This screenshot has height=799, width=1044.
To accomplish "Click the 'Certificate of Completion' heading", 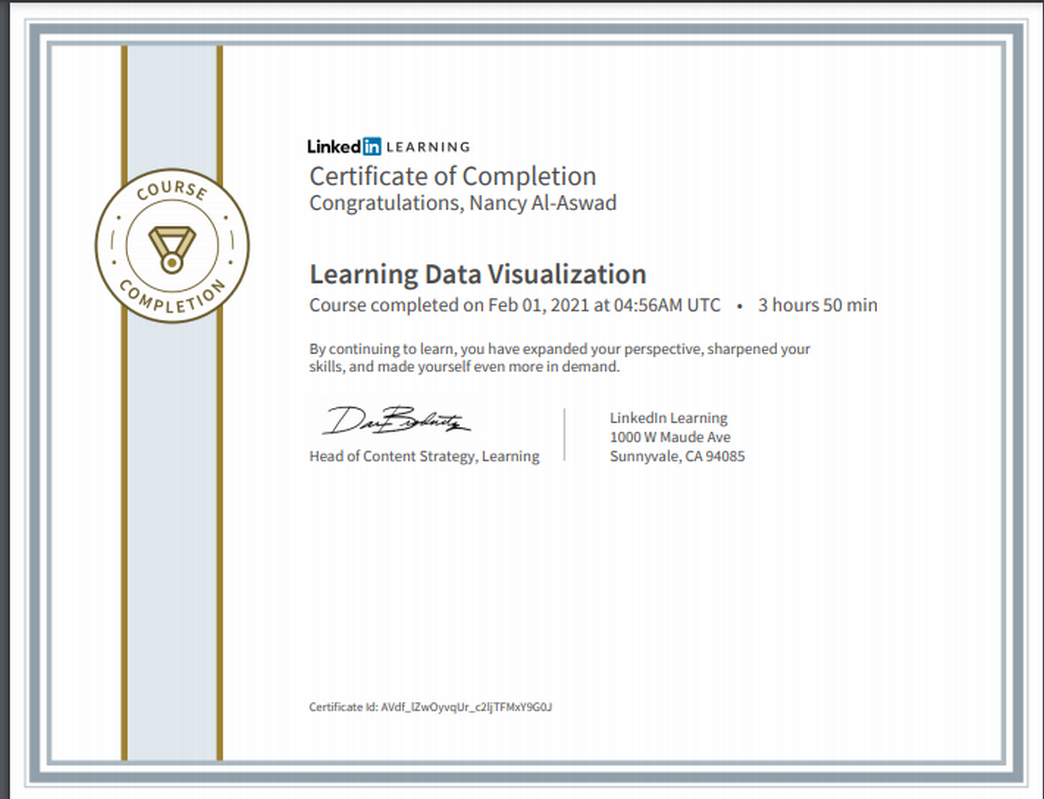I will pyautogui.click(x=452, y=176).
